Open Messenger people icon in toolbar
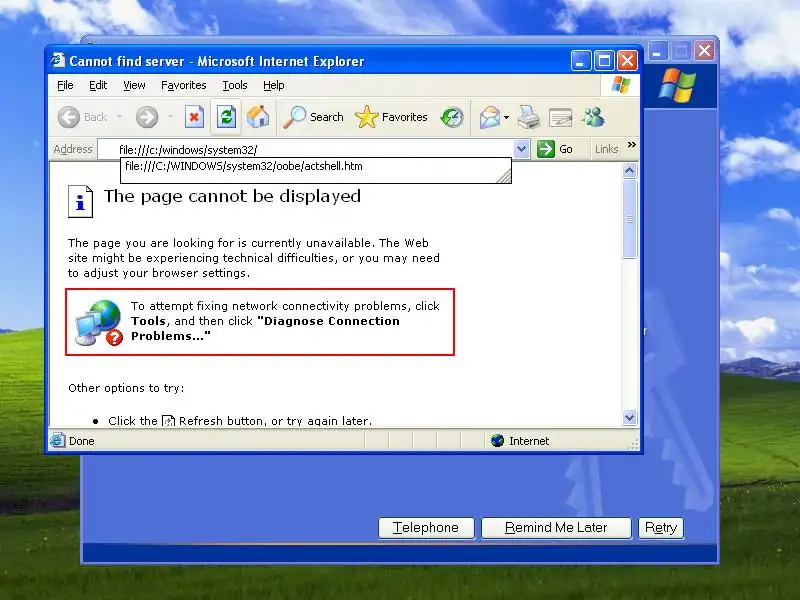This screenshot has height=600, width=800. pos(593,117)
